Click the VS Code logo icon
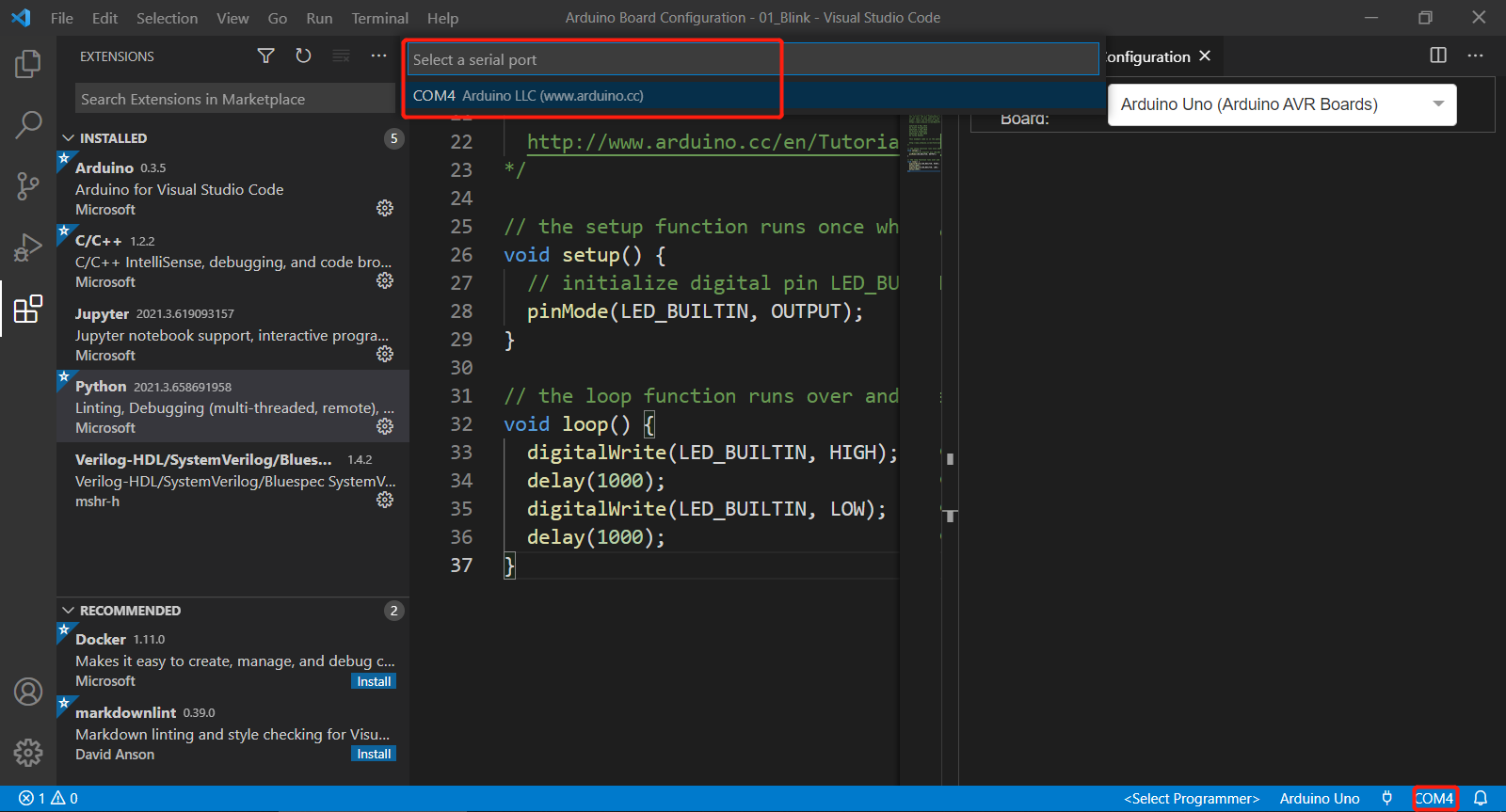 point(21,18)
